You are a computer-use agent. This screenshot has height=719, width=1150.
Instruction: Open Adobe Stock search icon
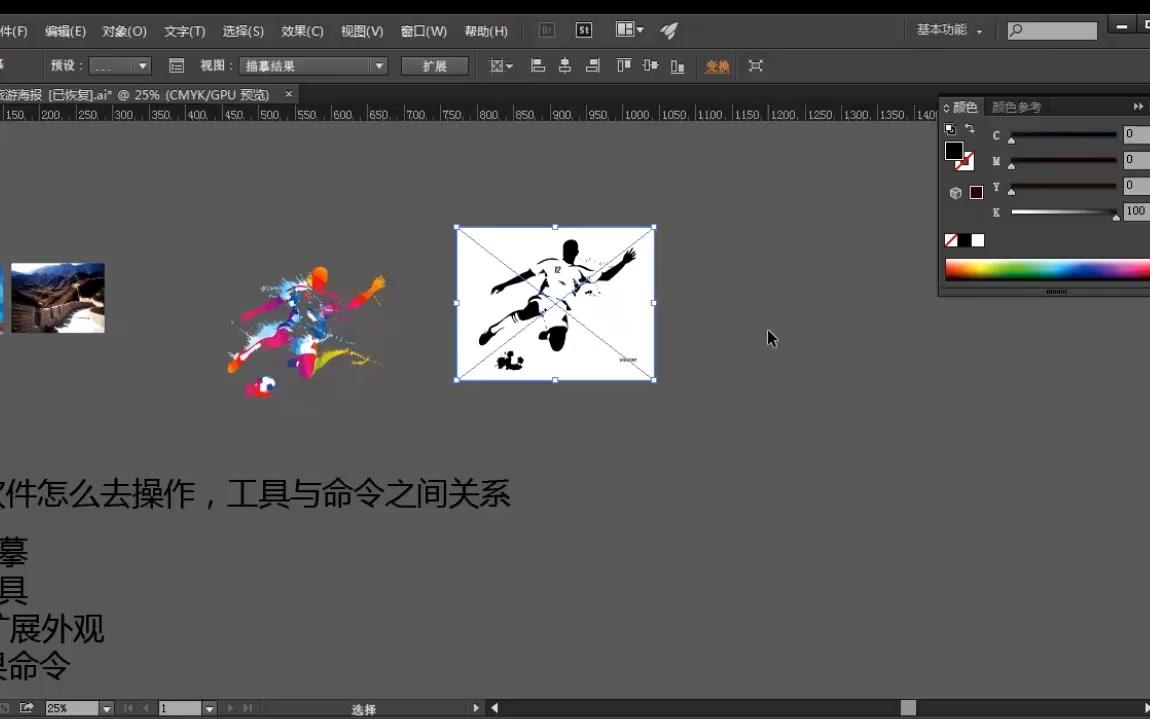coord(584,30)
